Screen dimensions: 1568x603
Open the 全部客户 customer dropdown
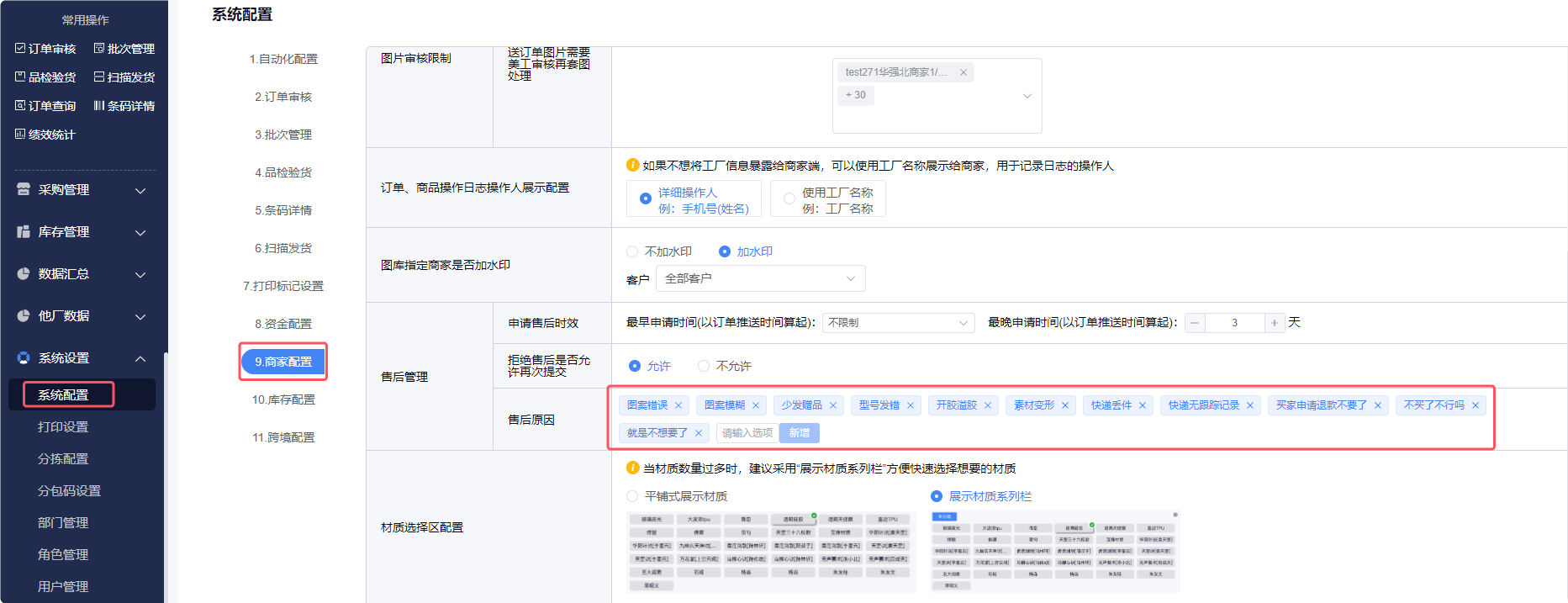759,278
